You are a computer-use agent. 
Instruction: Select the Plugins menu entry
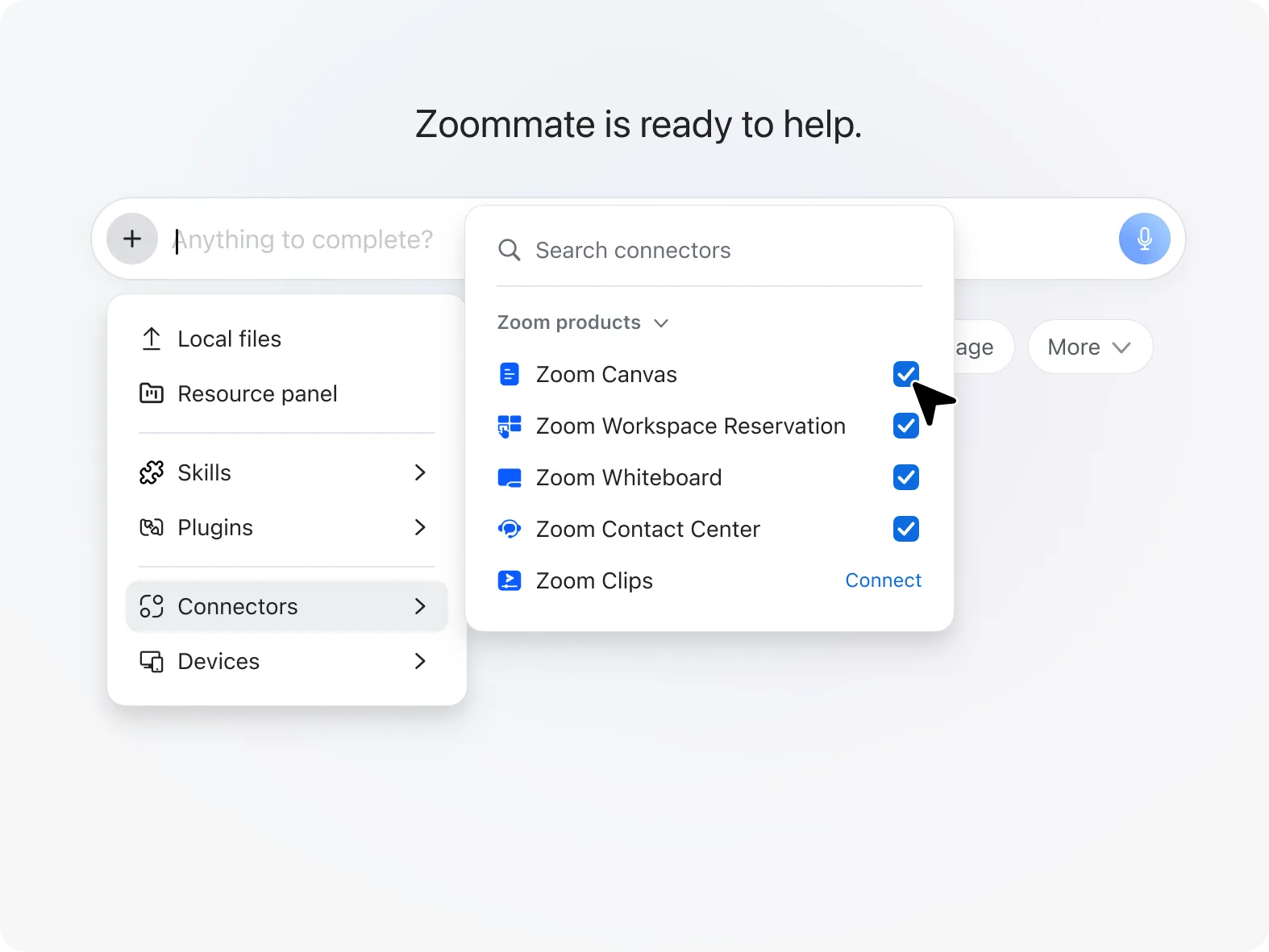pyautogui.click(x=287, y=527)
